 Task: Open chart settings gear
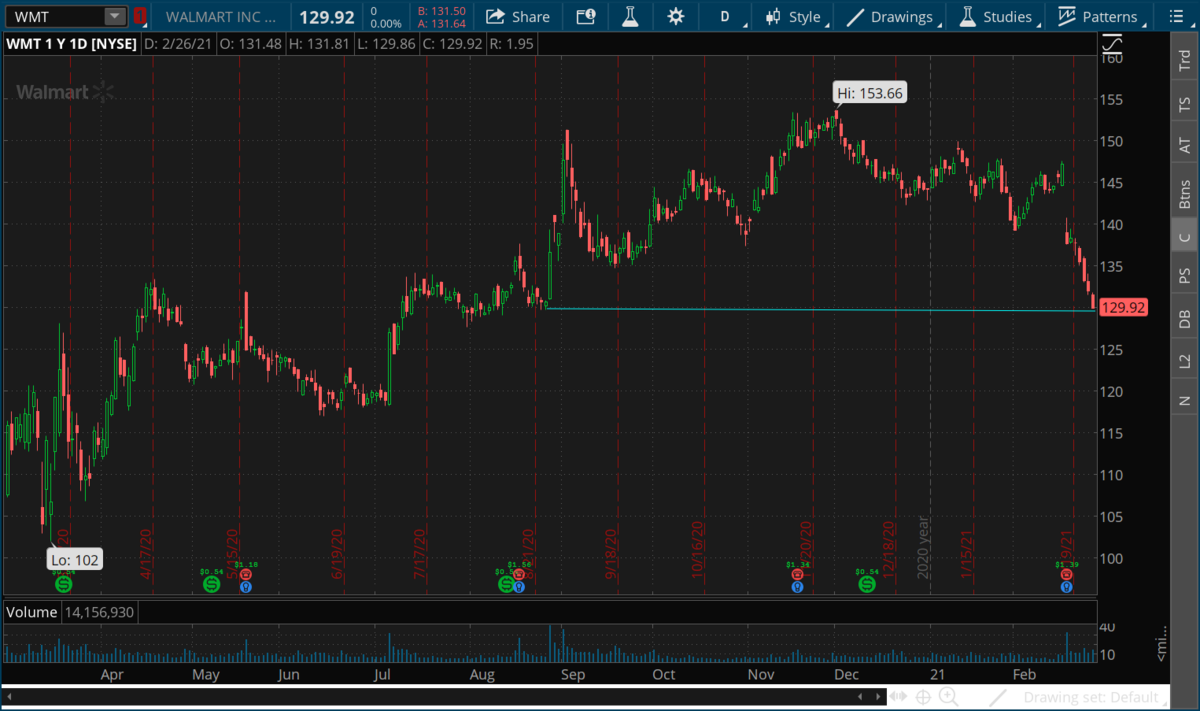click(676, 16)
